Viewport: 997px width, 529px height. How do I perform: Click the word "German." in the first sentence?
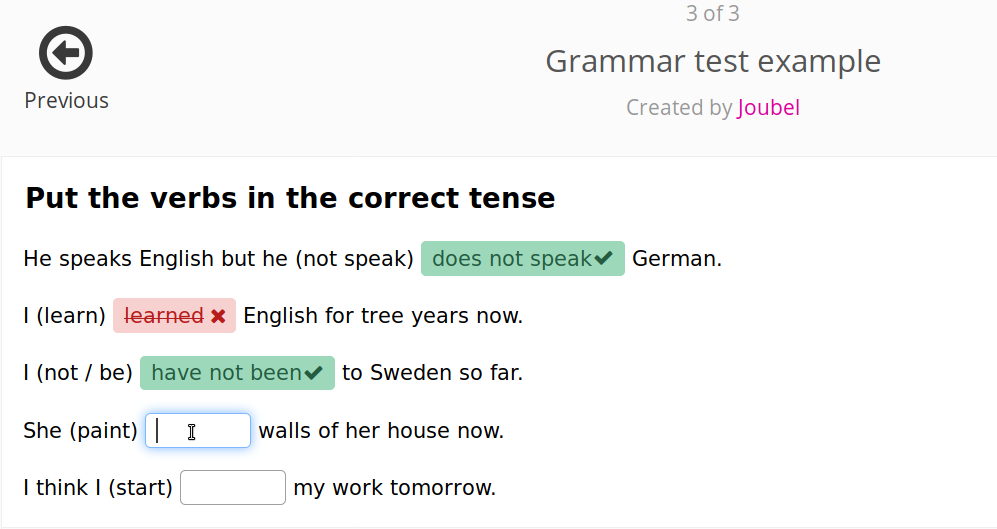coord(677,259)
